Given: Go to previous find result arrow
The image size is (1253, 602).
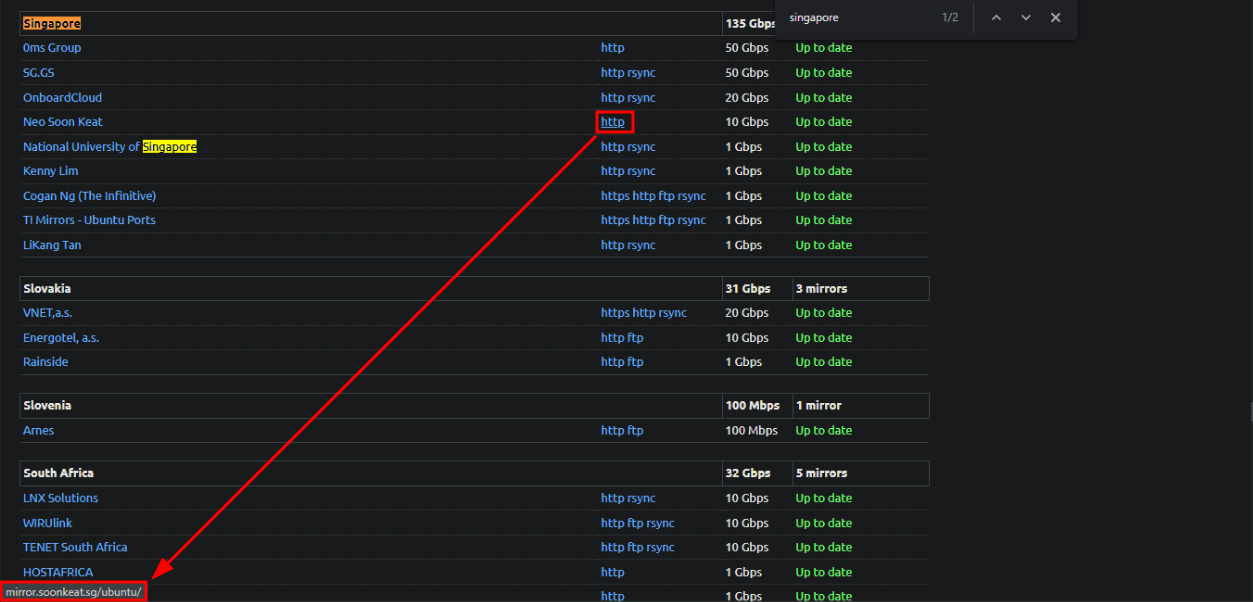Looking at the screenshot, I should pos(996,18).
